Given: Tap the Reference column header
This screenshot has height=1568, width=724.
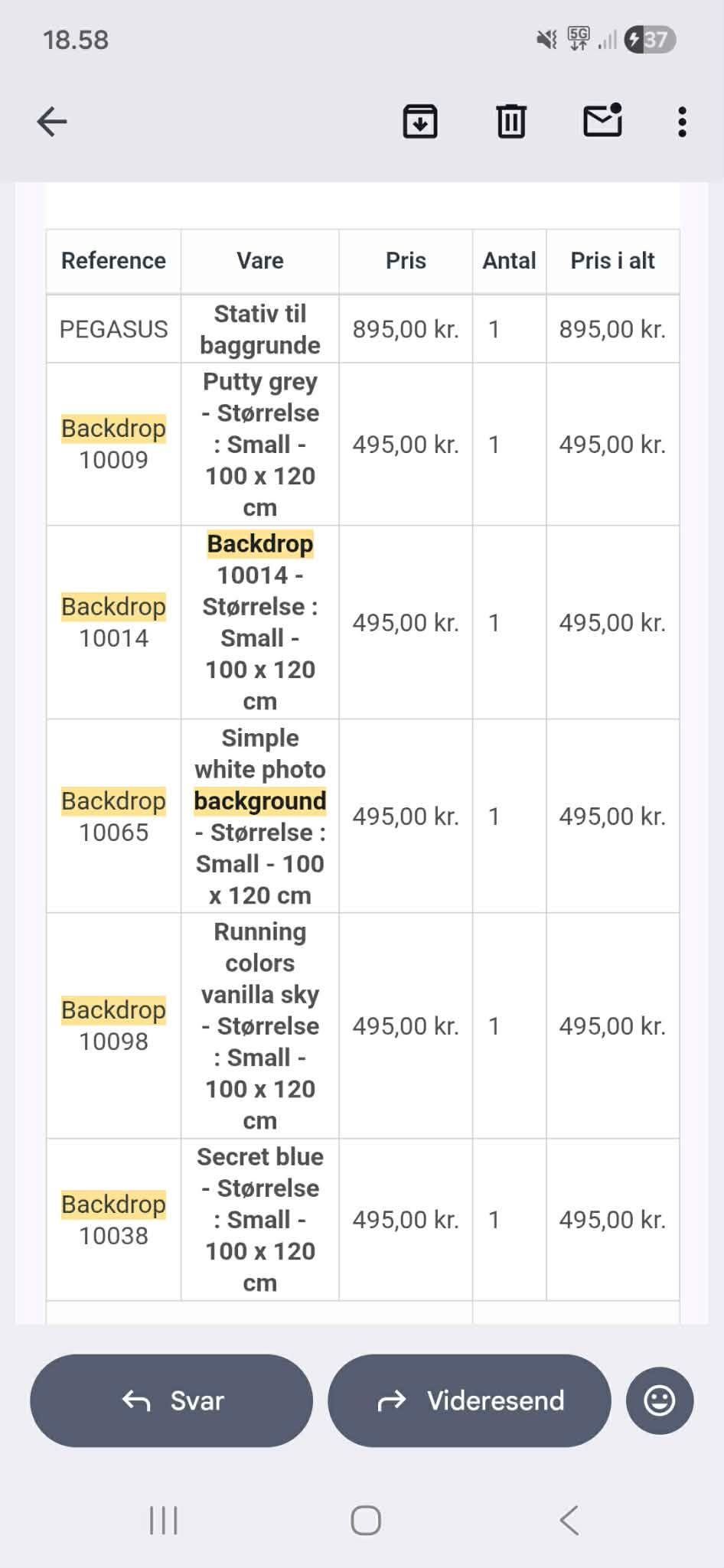Looking at the screenshot, I should tap(113, 261).
